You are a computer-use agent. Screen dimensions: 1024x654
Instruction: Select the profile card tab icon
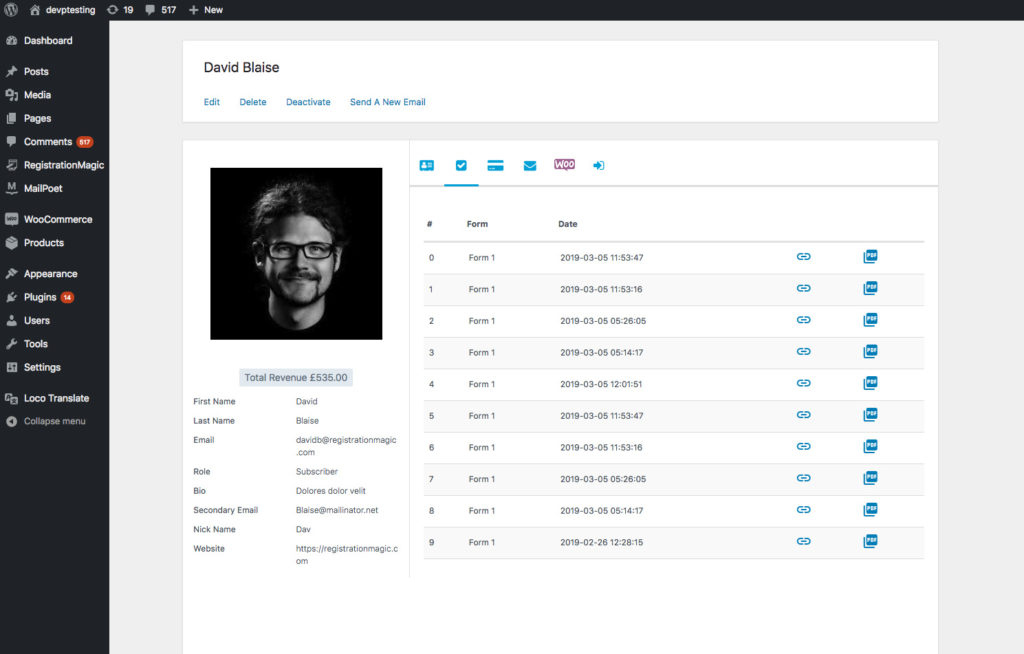coord(427,166)
